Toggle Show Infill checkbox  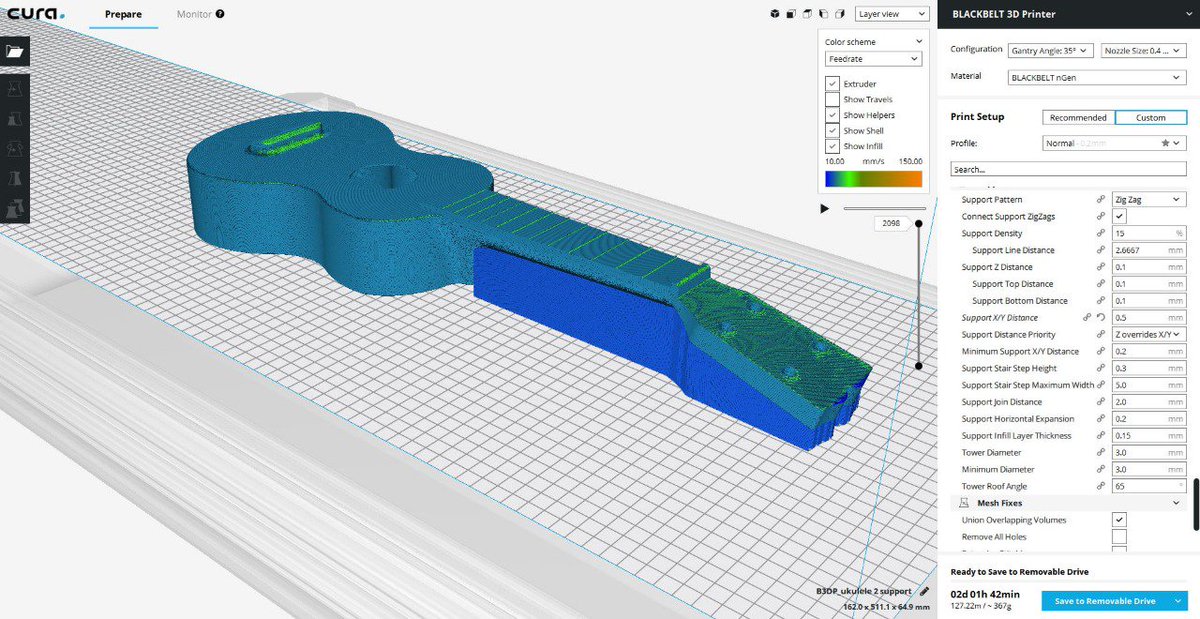pos(832,146)
